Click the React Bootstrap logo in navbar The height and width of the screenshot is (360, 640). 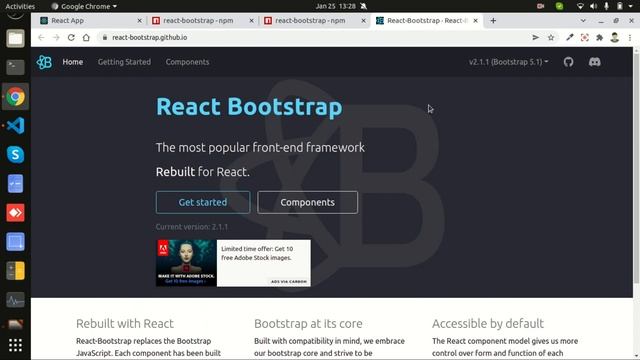coord(44,62)
